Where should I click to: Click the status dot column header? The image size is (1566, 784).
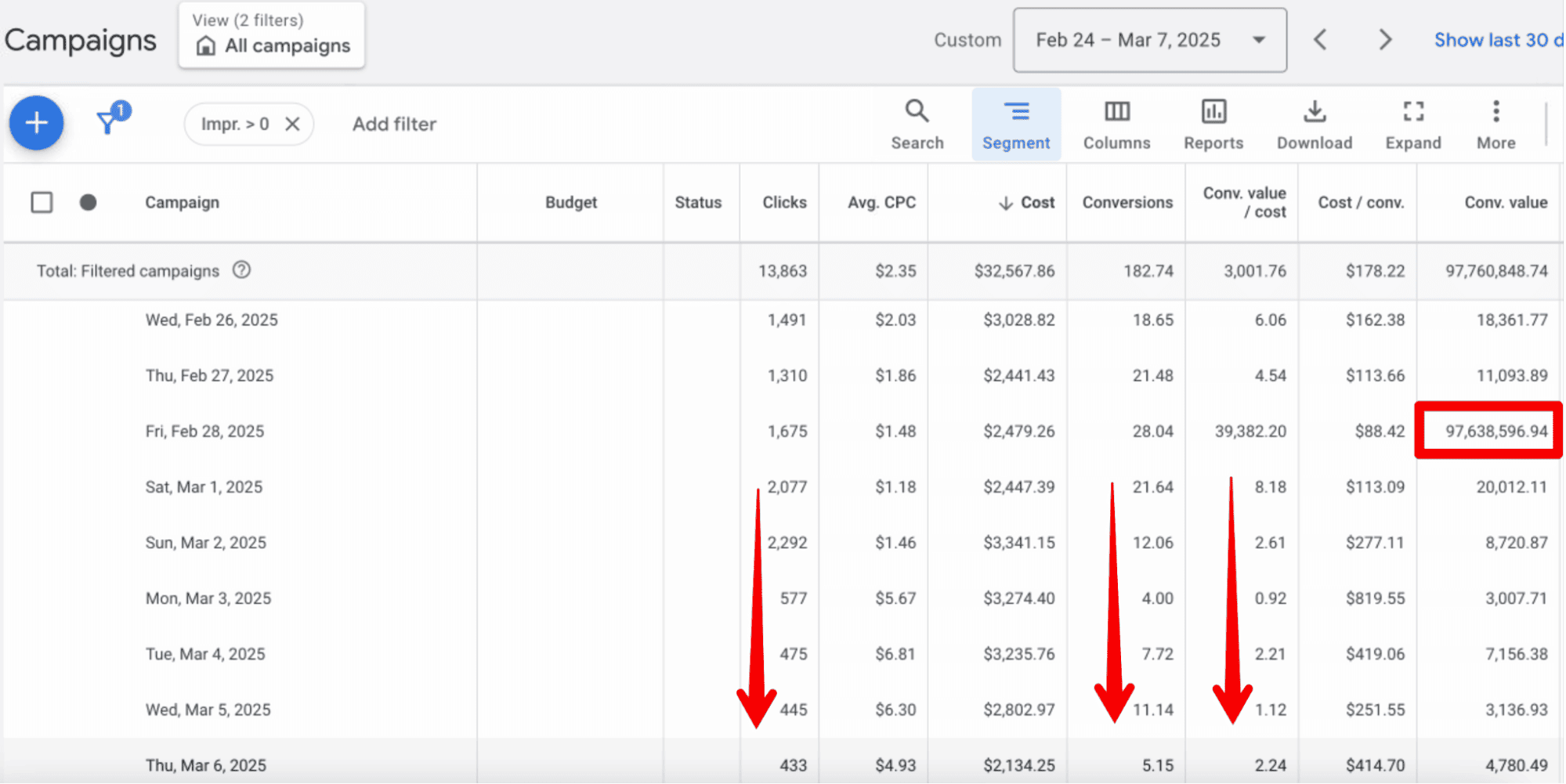[x=88, y=203]
